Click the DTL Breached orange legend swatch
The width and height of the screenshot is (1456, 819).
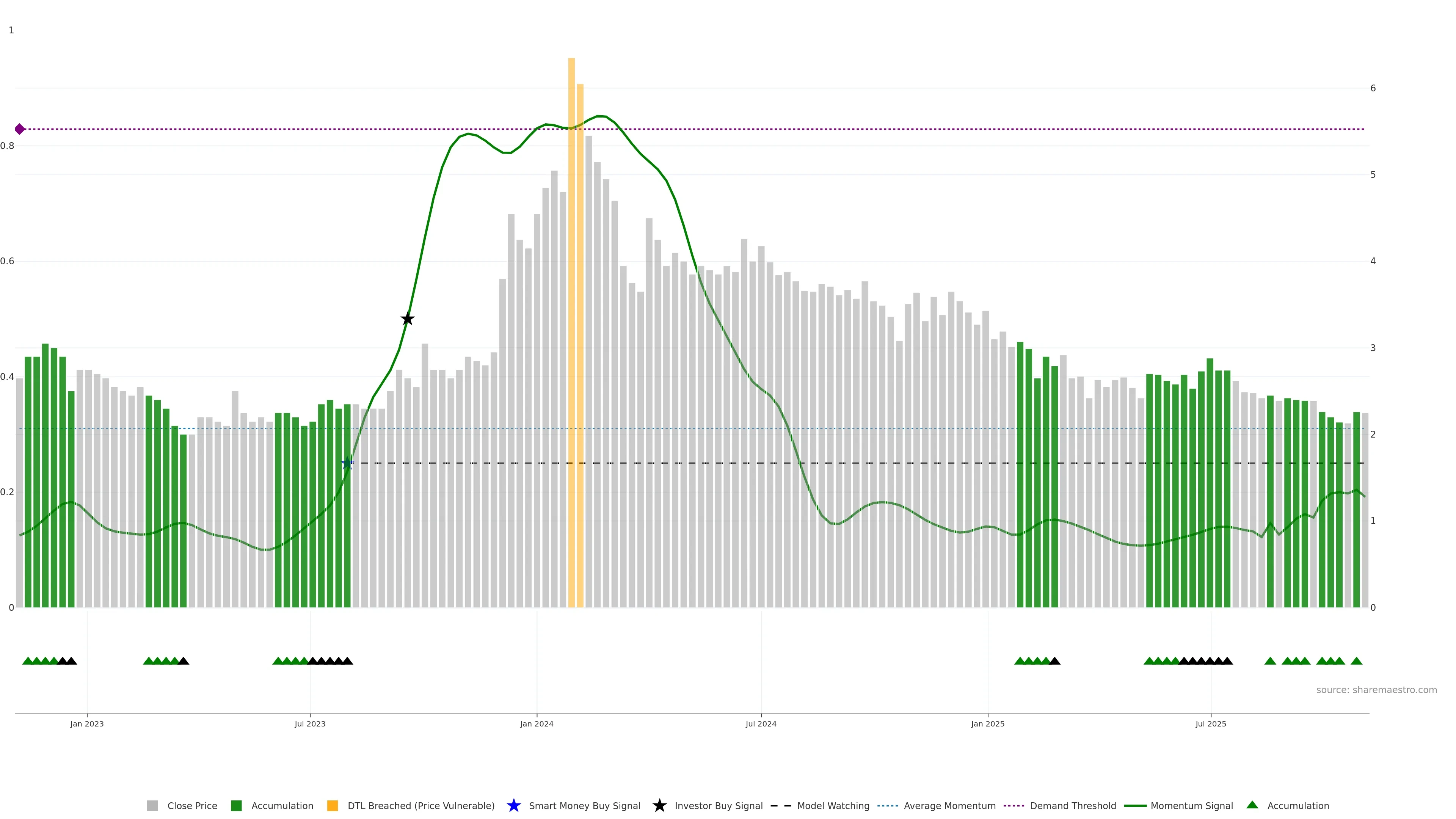(x=333, y=806)
